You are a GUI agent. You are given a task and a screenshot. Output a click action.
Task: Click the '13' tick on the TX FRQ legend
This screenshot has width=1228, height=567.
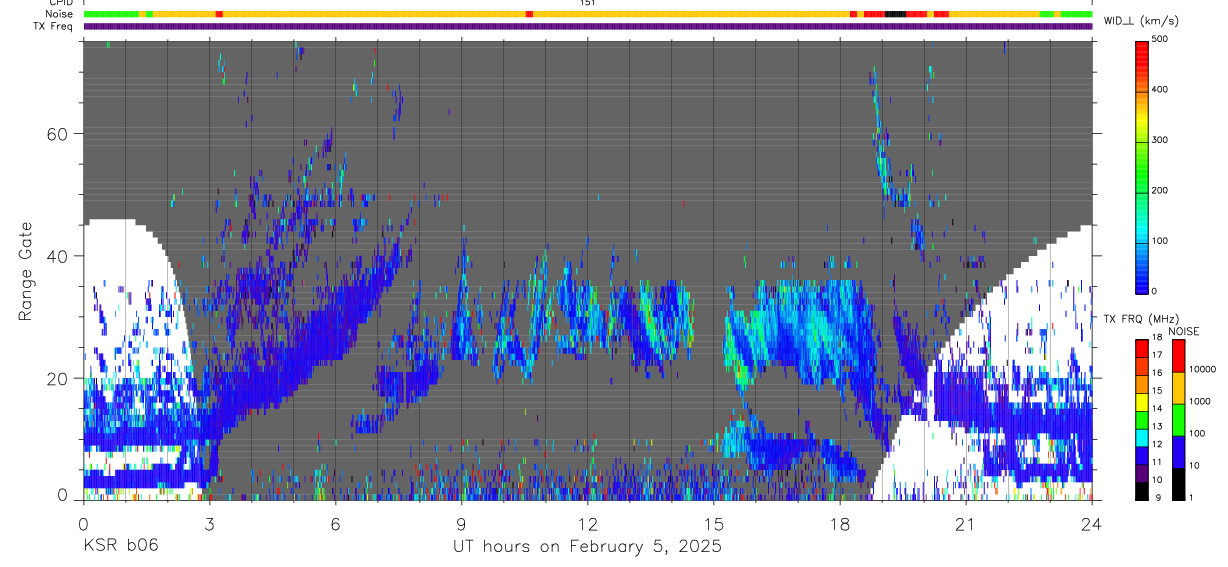coord(1157,427)
